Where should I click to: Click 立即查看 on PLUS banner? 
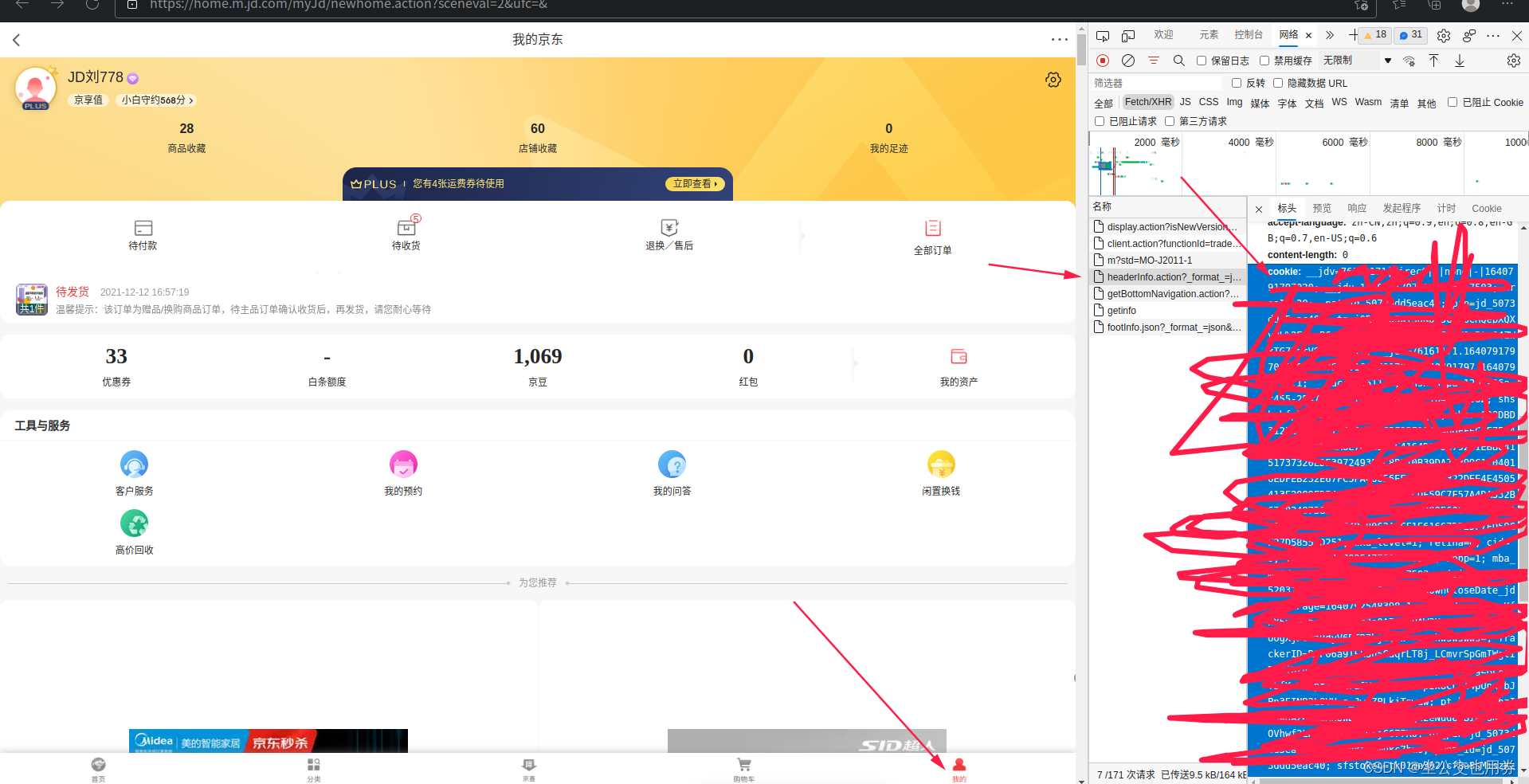[696, 184]
